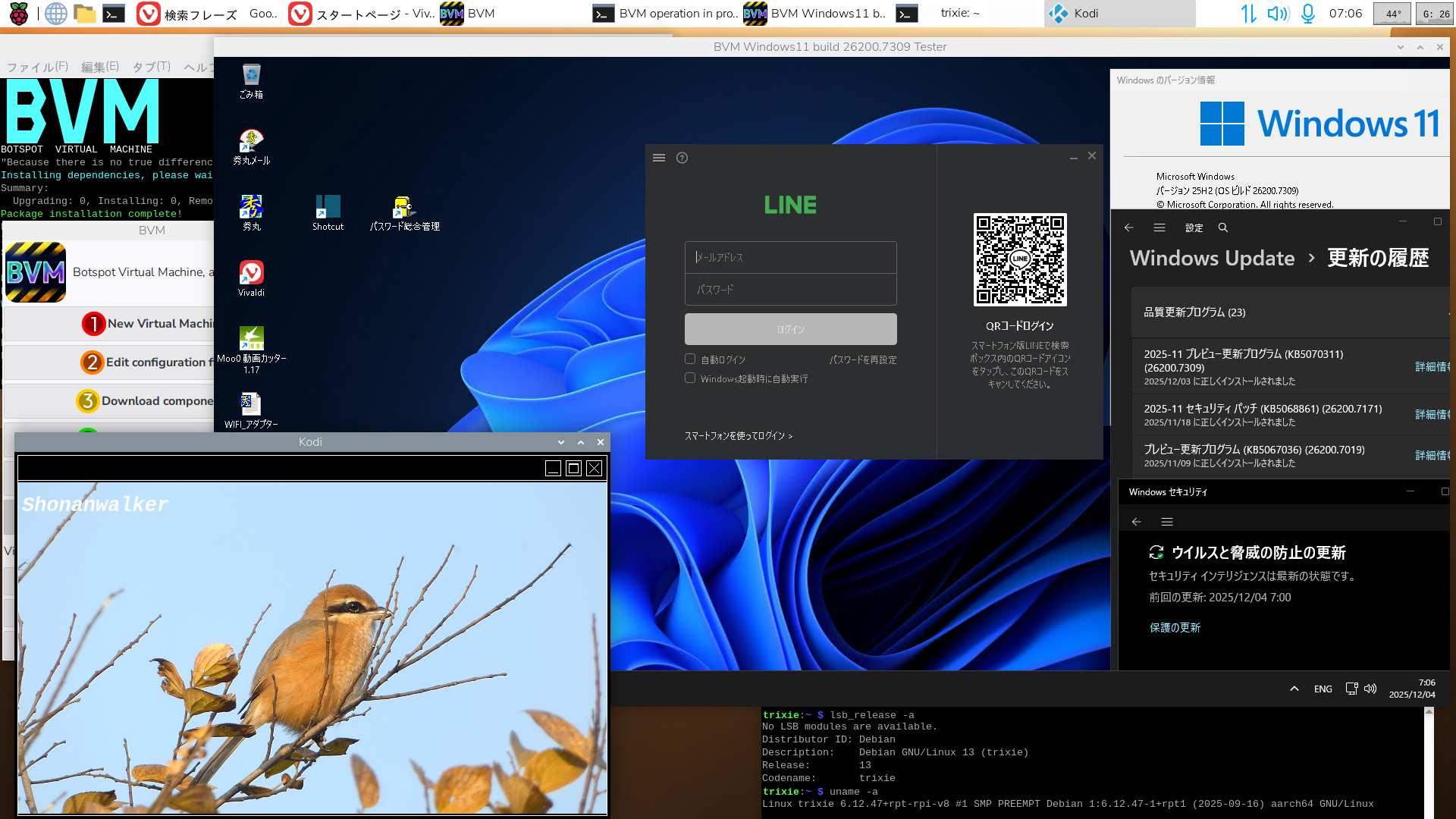This screenshot has width=1456, height=819.
Task: Open the LINE hamburger menu icon
Action: pos(659,158)
